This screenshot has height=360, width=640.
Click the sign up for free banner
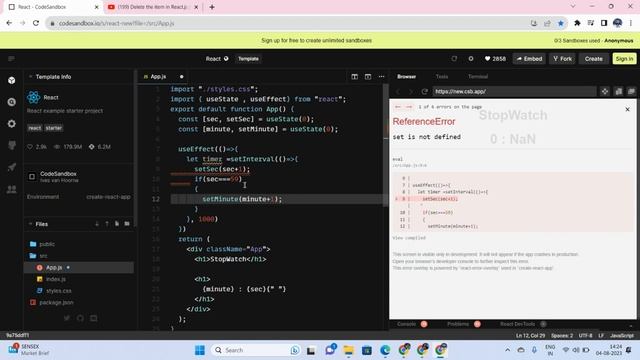pos(316,40)
